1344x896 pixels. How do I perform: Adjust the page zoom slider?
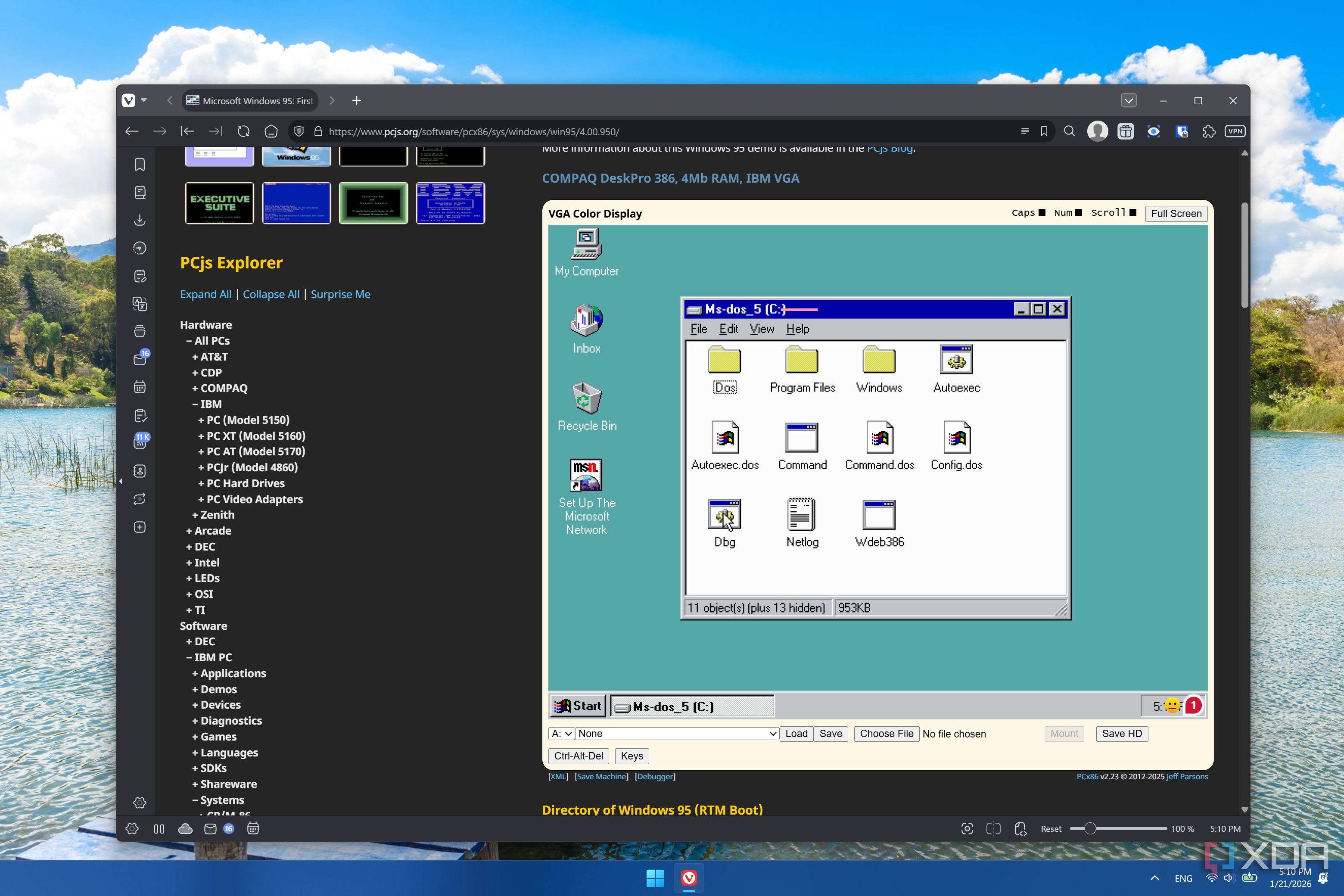1090,828
